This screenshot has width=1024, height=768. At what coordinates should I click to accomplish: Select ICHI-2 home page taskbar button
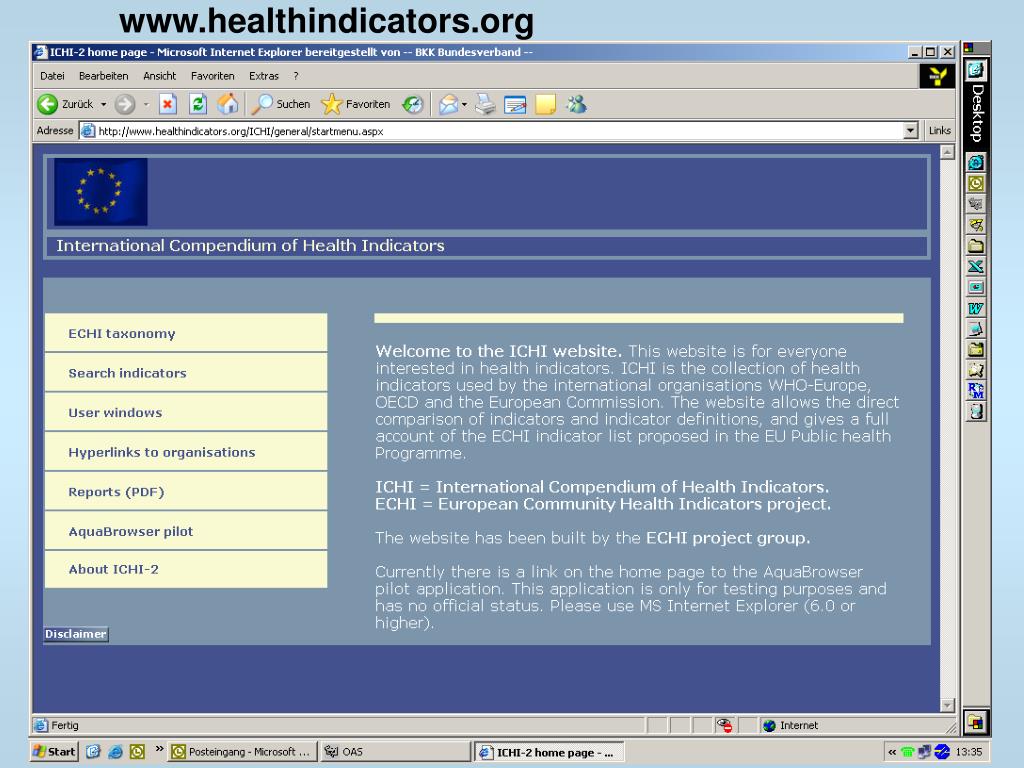coord(549,752)
